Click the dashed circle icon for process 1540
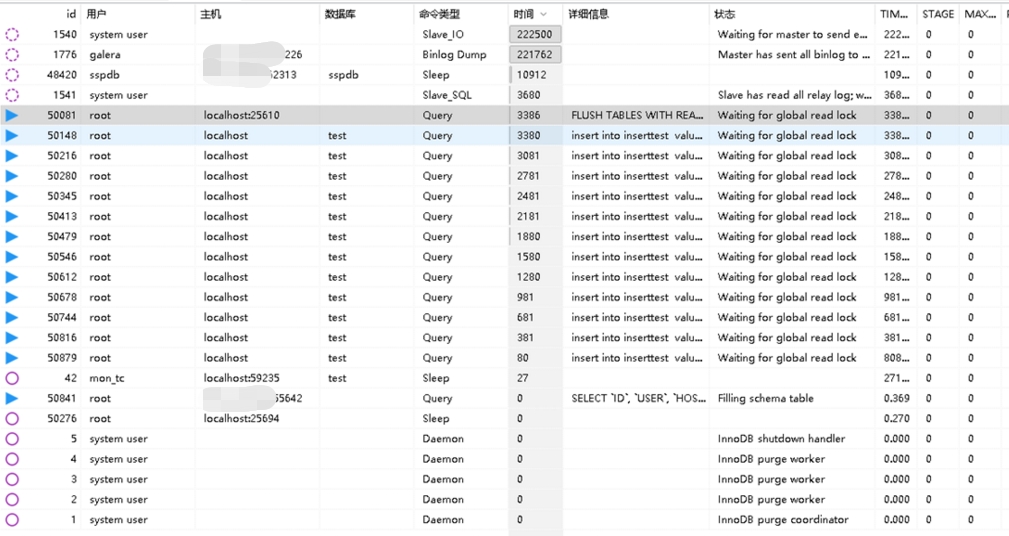 [12, 34]
